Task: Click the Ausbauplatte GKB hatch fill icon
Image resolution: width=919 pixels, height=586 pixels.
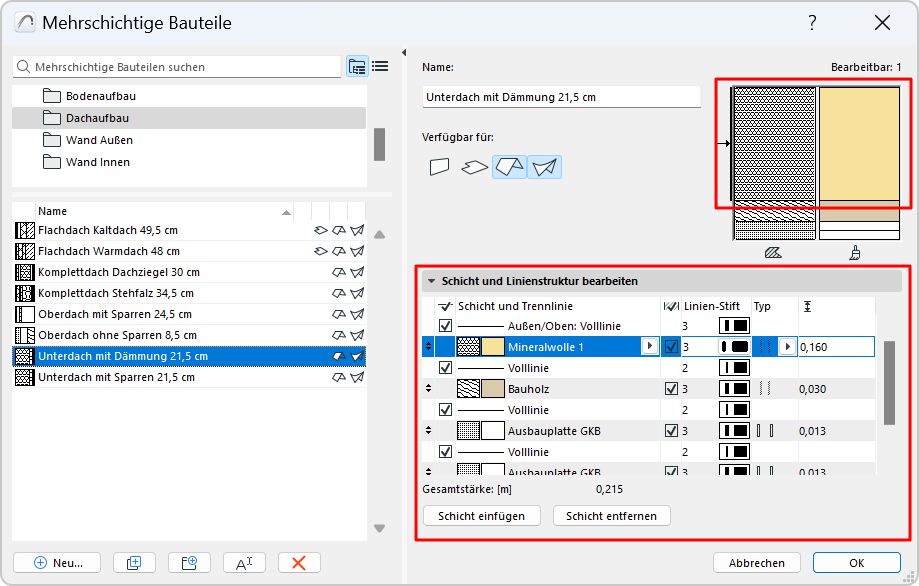Action: point(468,431)
